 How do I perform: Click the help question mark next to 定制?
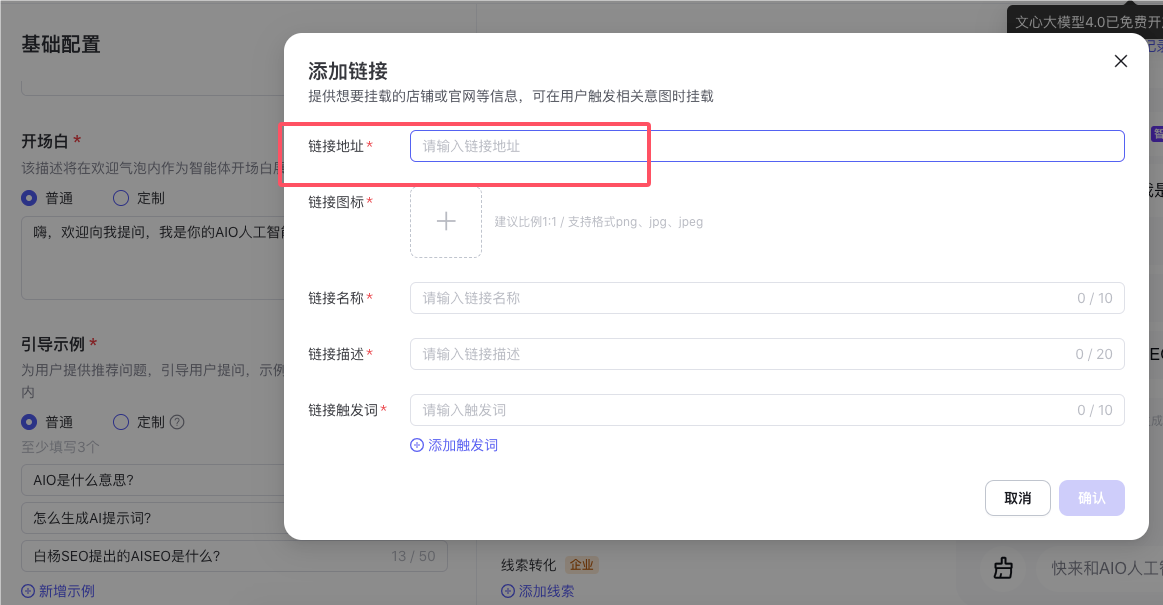[x=177, y=422]
